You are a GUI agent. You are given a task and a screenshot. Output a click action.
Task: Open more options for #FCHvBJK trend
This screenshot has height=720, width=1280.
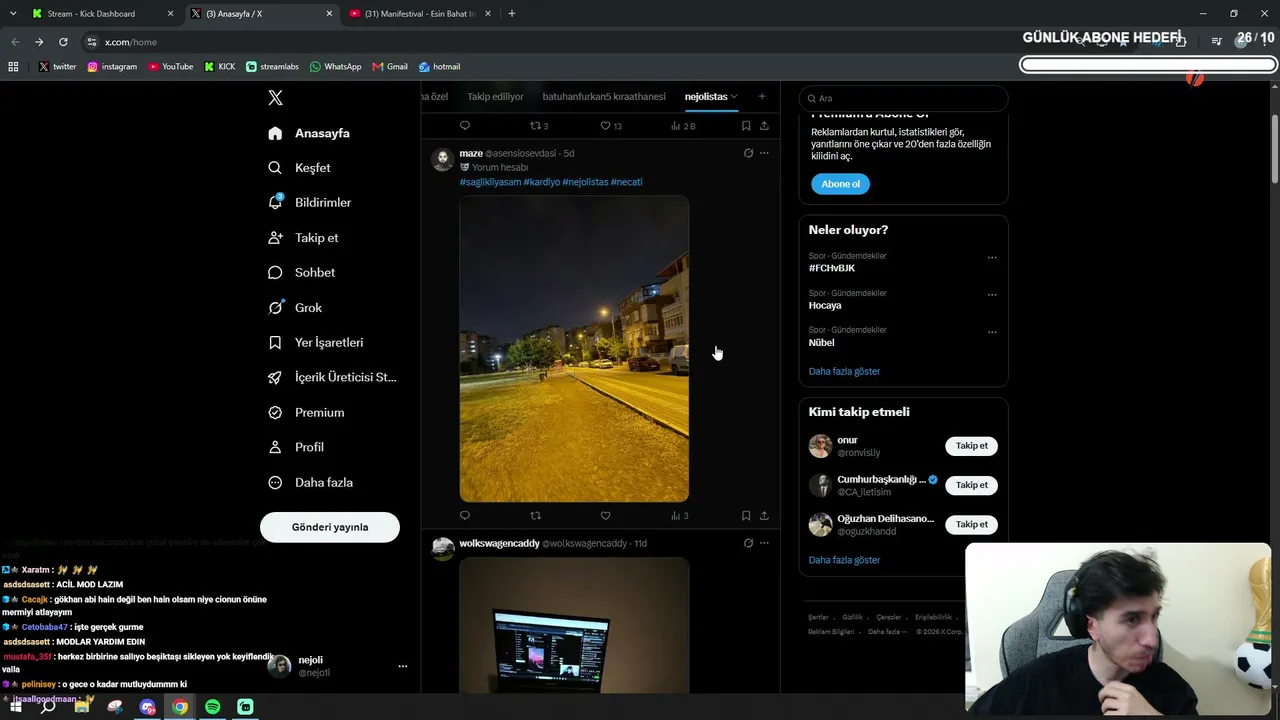click(x=992, y=257)
